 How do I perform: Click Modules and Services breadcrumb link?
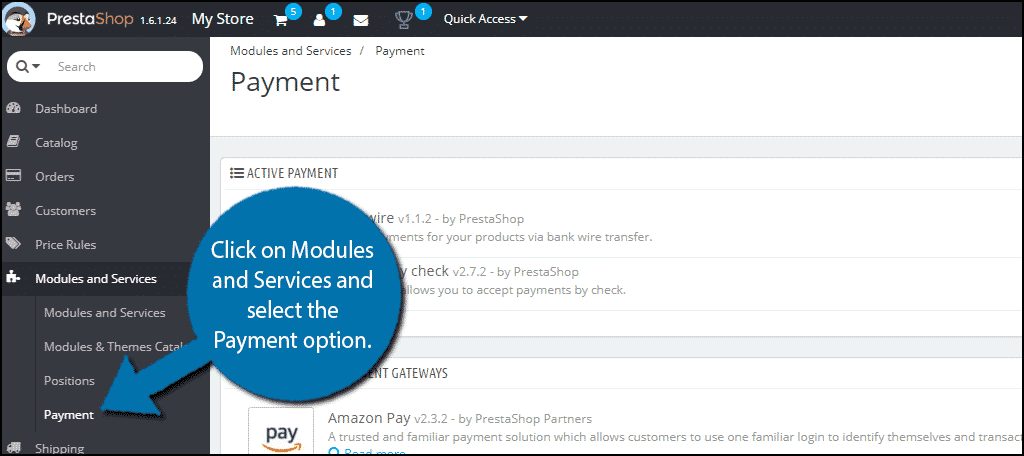[x=291, y=50]
